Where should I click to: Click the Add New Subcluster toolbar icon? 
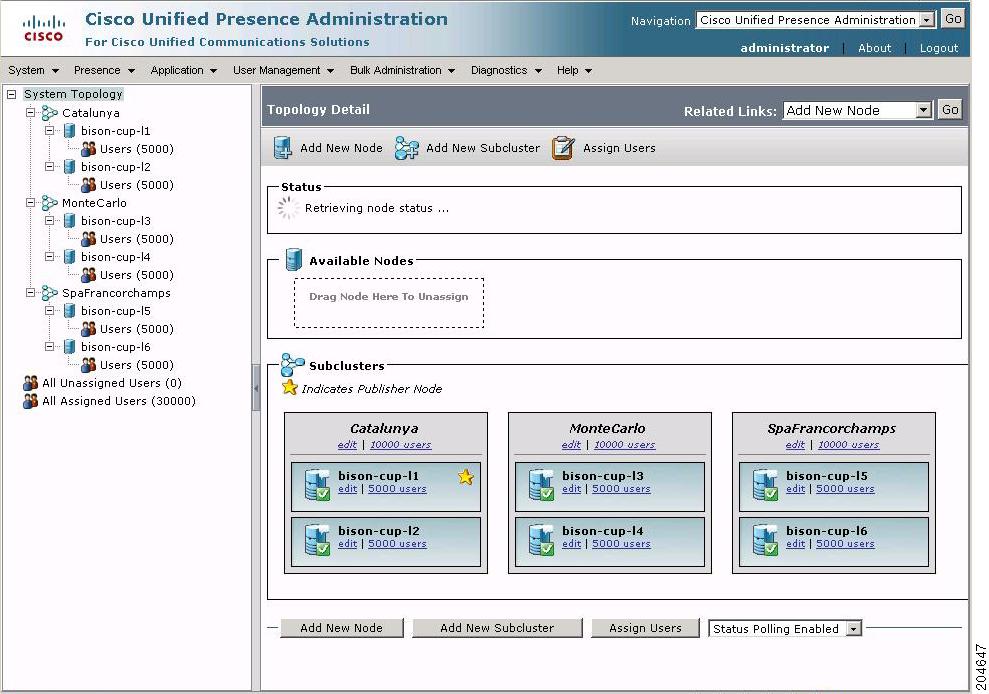tap(406, 148)
